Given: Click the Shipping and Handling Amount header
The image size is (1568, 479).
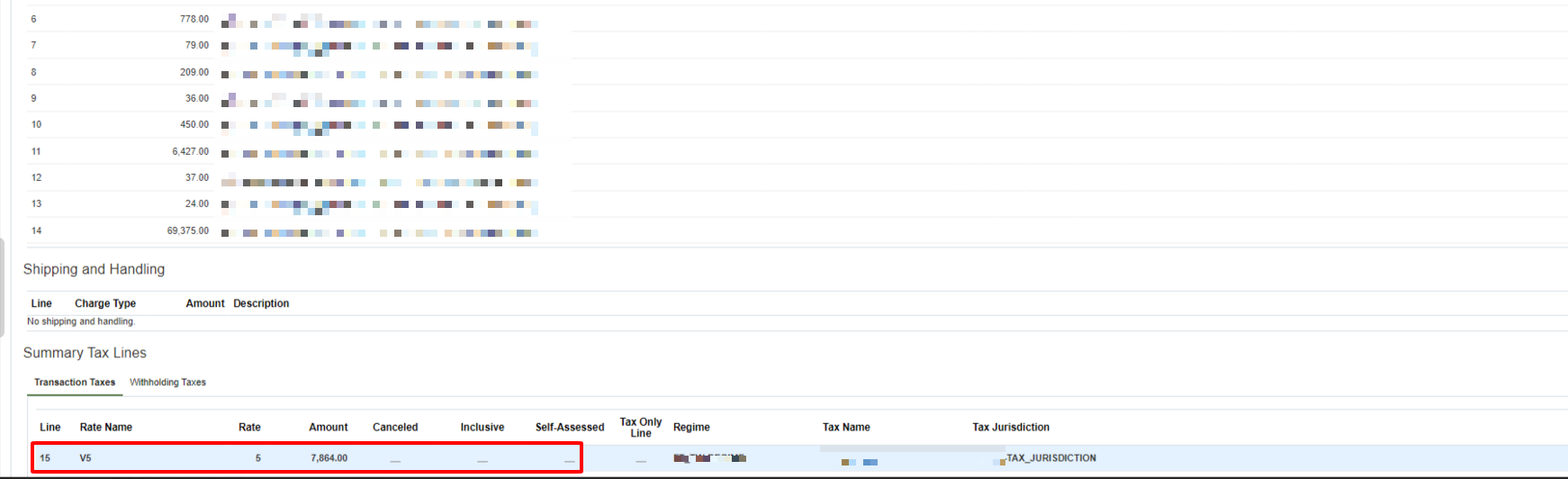Looking at the screenshot, I should [205, 303].
